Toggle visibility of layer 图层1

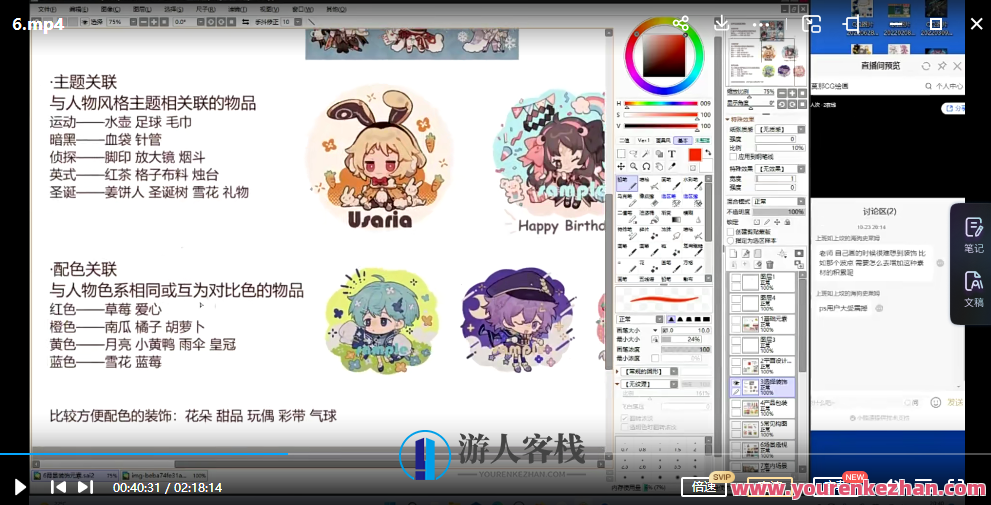pos(736,280)
